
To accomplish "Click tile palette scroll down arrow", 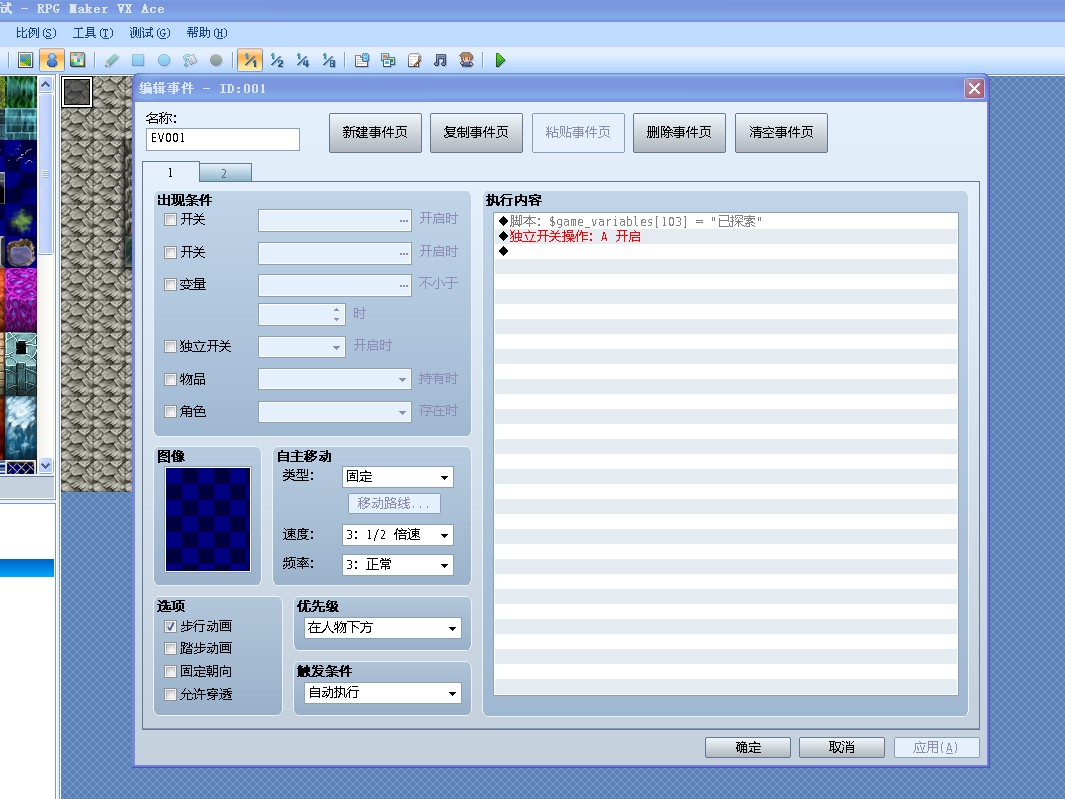I will (x=46, y=466).
